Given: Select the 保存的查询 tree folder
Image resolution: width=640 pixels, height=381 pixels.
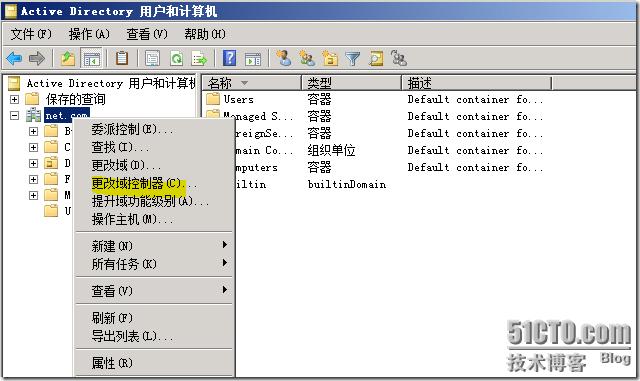Looking at the screenshot, I should [76, 99].
